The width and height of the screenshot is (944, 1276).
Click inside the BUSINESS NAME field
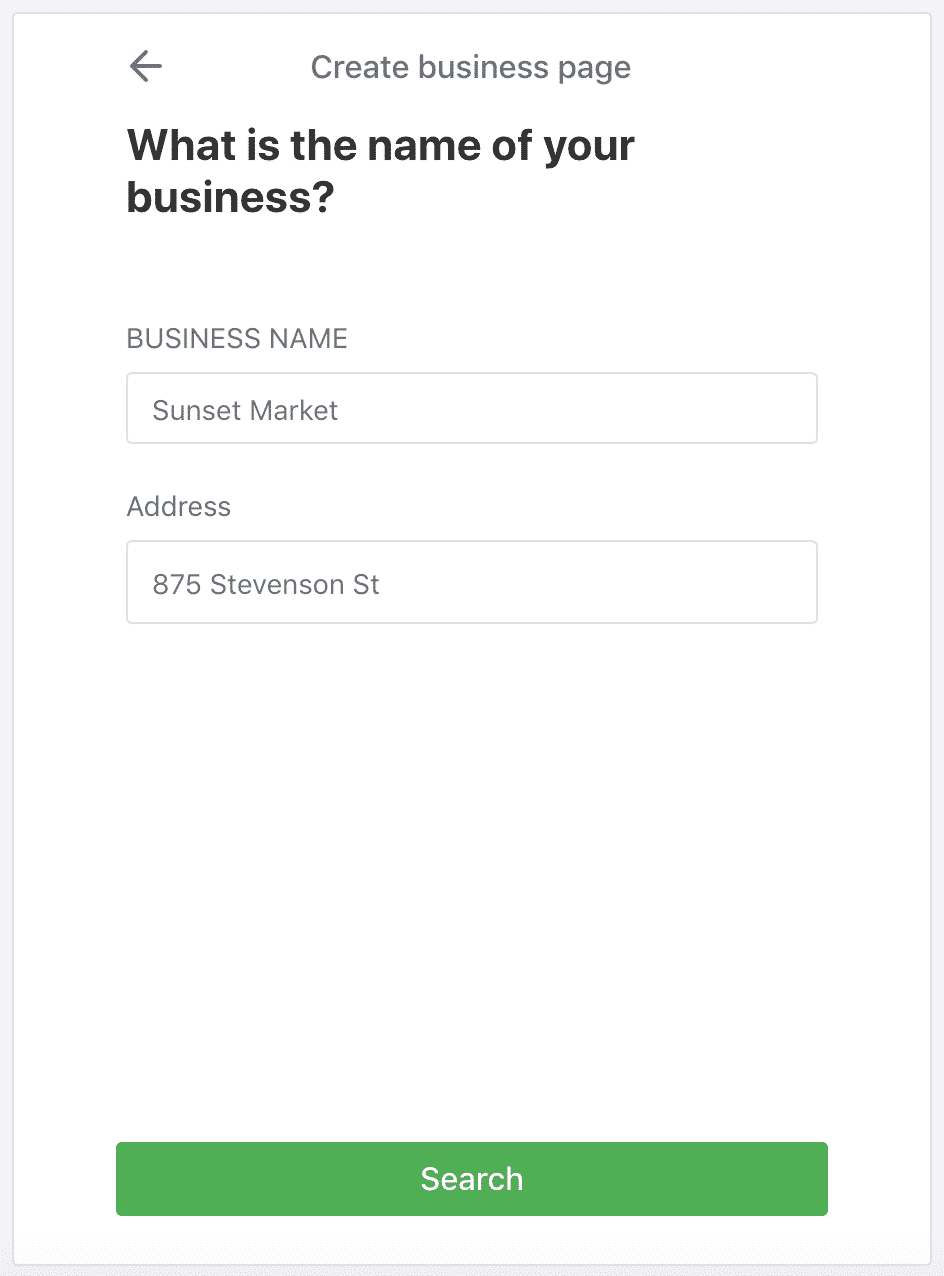coord(471,408)
